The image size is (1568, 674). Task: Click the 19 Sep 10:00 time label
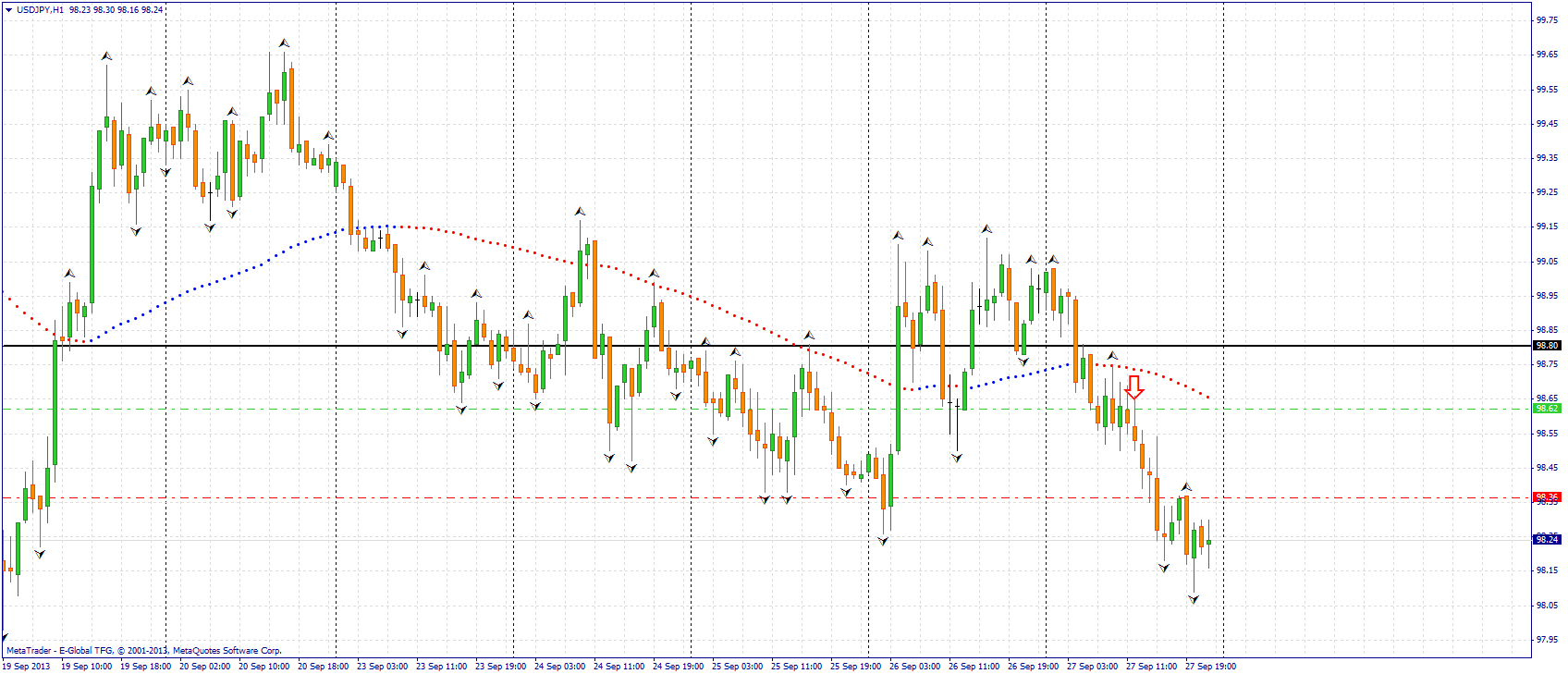[87, 667]
